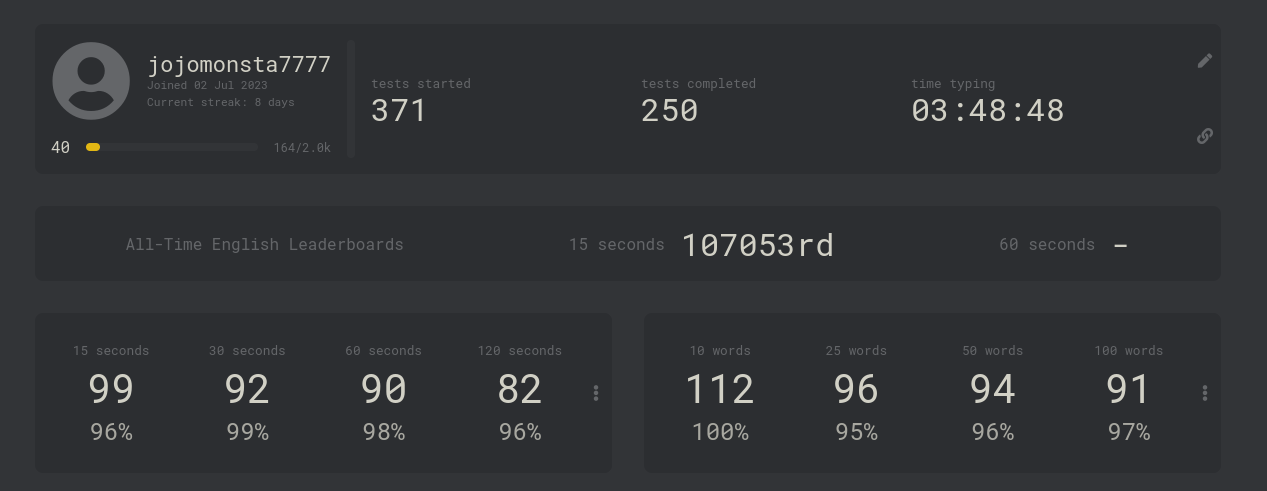Image resolution: width=1267 pixels, height=491 pixels.
Task: Click the time typing value 03:48:48
Action: pyautogui.click(x=988, y=110)
